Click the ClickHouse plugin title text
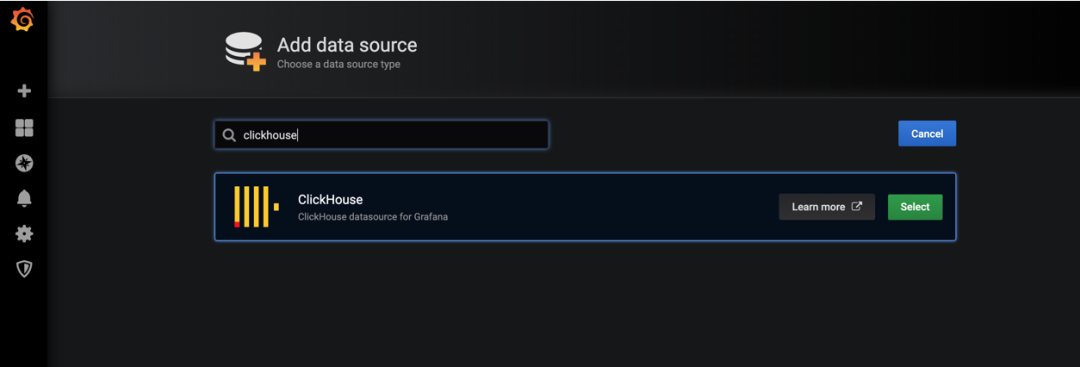 pos(330,200)
